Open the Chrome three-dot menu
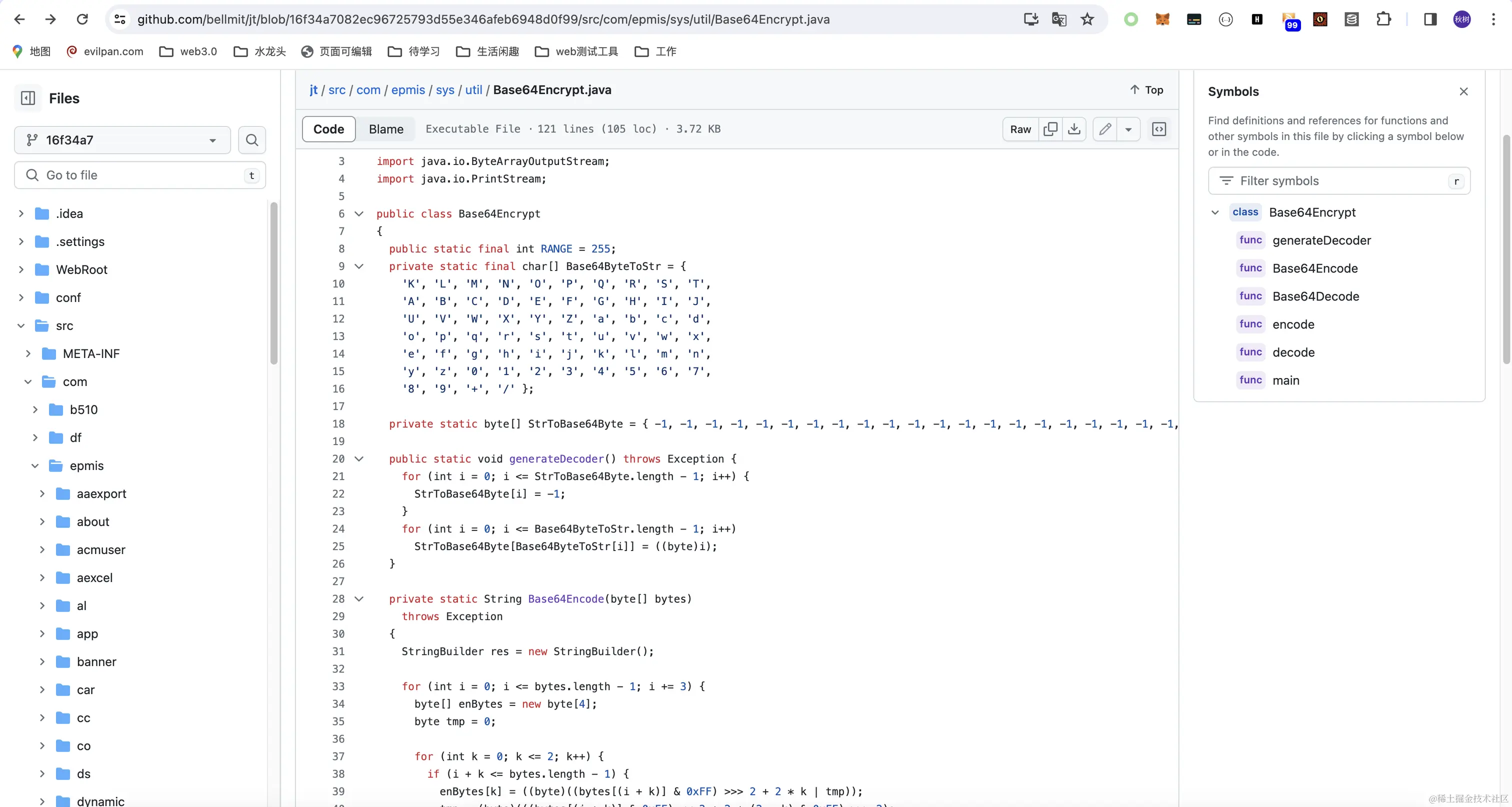1512x807 pixels. coord(1493,19)
